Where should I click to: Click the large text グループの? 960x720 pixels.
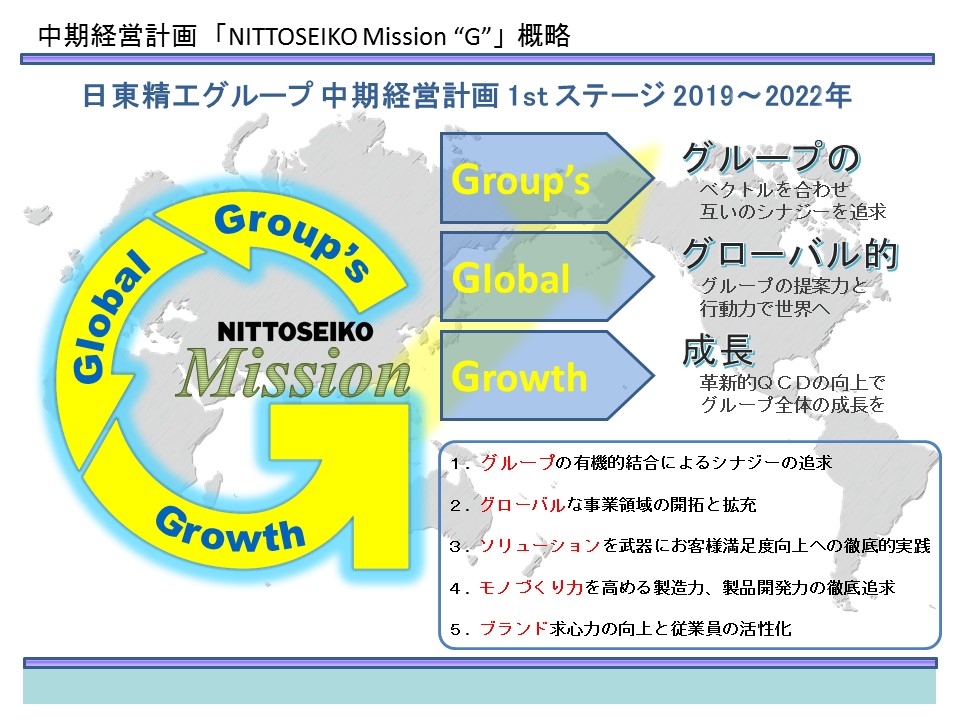[771, 158]
